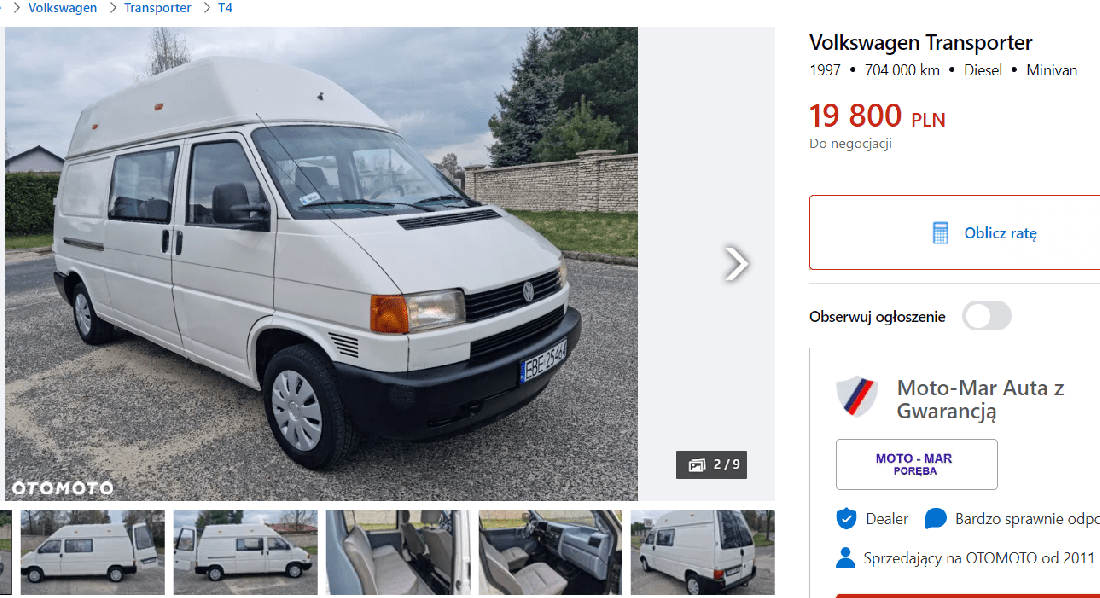Open the Transporter breadcrumb link
Viewport: 1100px width, 598px height.
coord(158,8)
